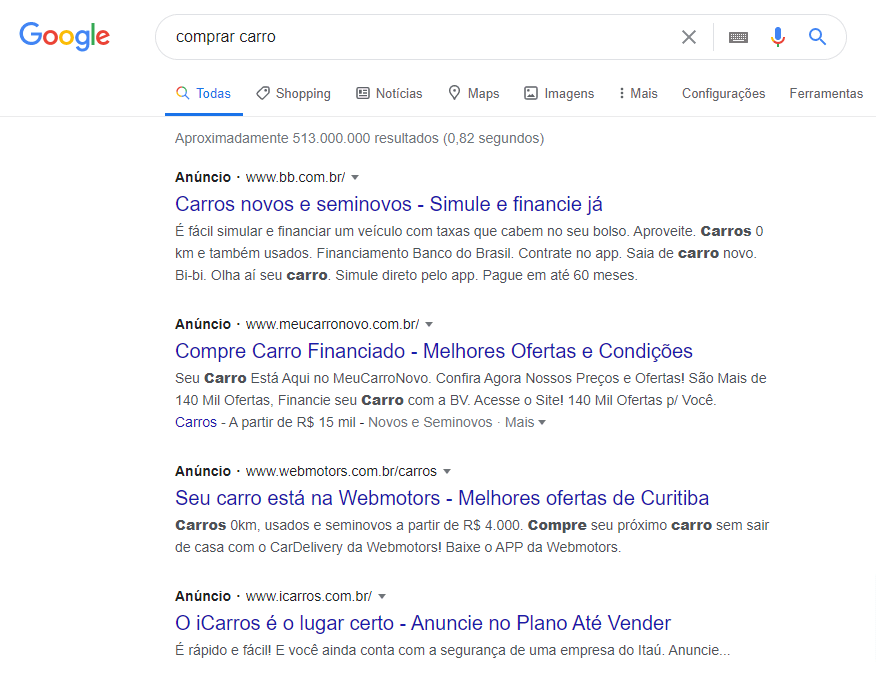Click the magnifying glass search icon
This screenshot has height=681, width=876.
click(817, 36)
